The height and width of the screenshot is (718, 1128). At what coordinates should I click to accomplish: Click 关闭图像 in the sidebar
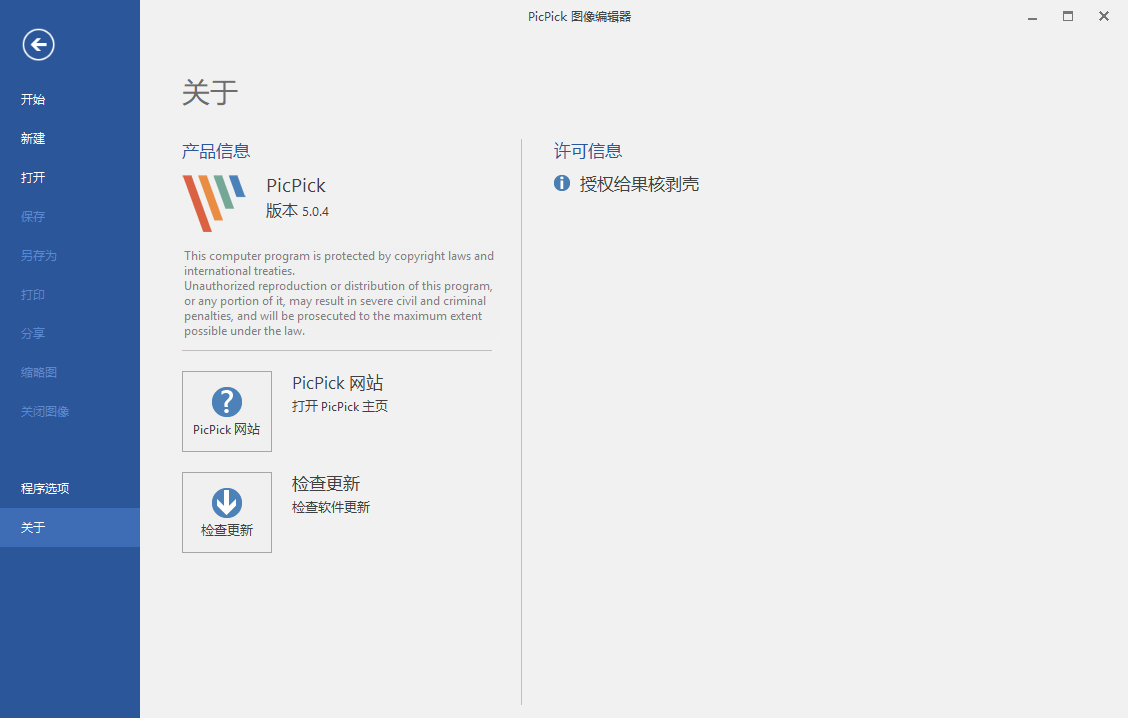coord(45,412)
